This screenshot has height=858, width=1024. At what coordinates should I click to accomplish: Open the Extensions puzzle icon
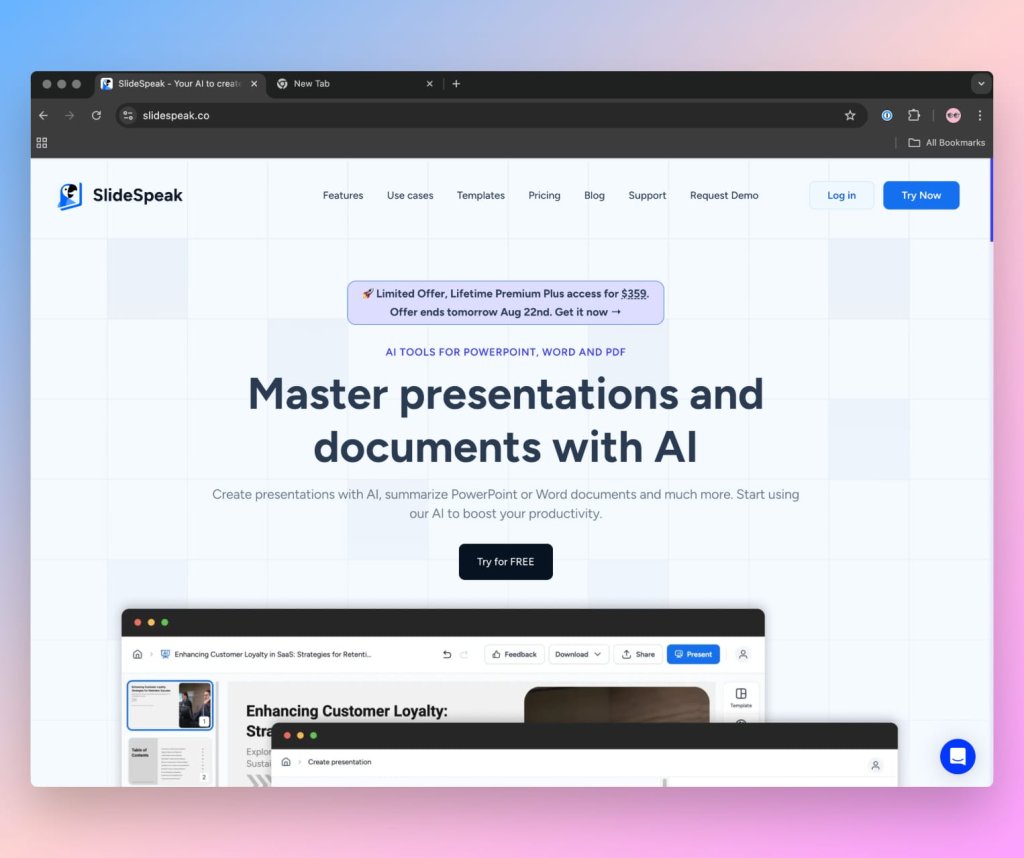click(914, 116)
